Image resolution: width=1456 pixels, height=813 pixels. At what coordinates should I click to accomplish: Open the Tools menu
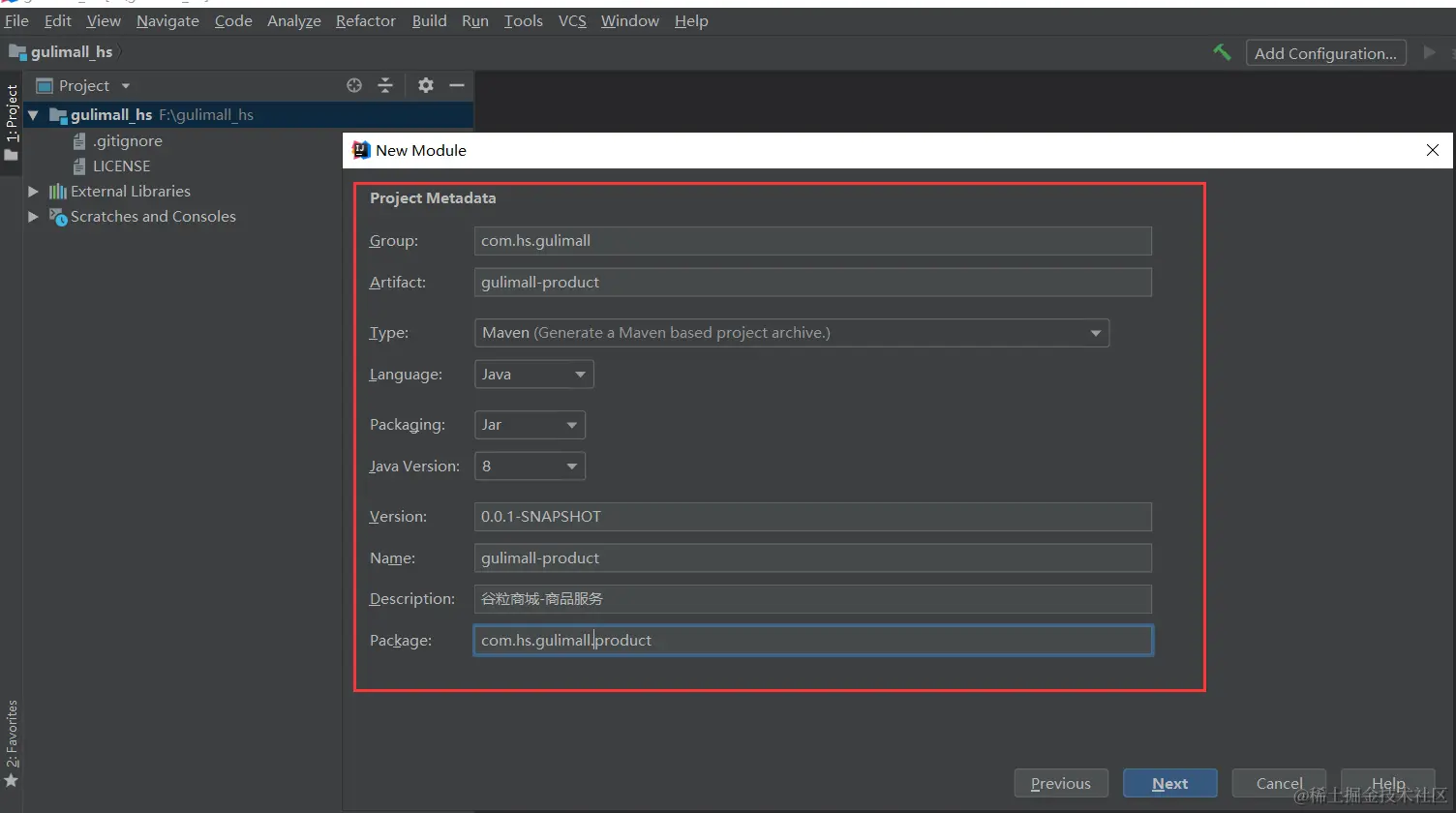(x=524, y=21)
